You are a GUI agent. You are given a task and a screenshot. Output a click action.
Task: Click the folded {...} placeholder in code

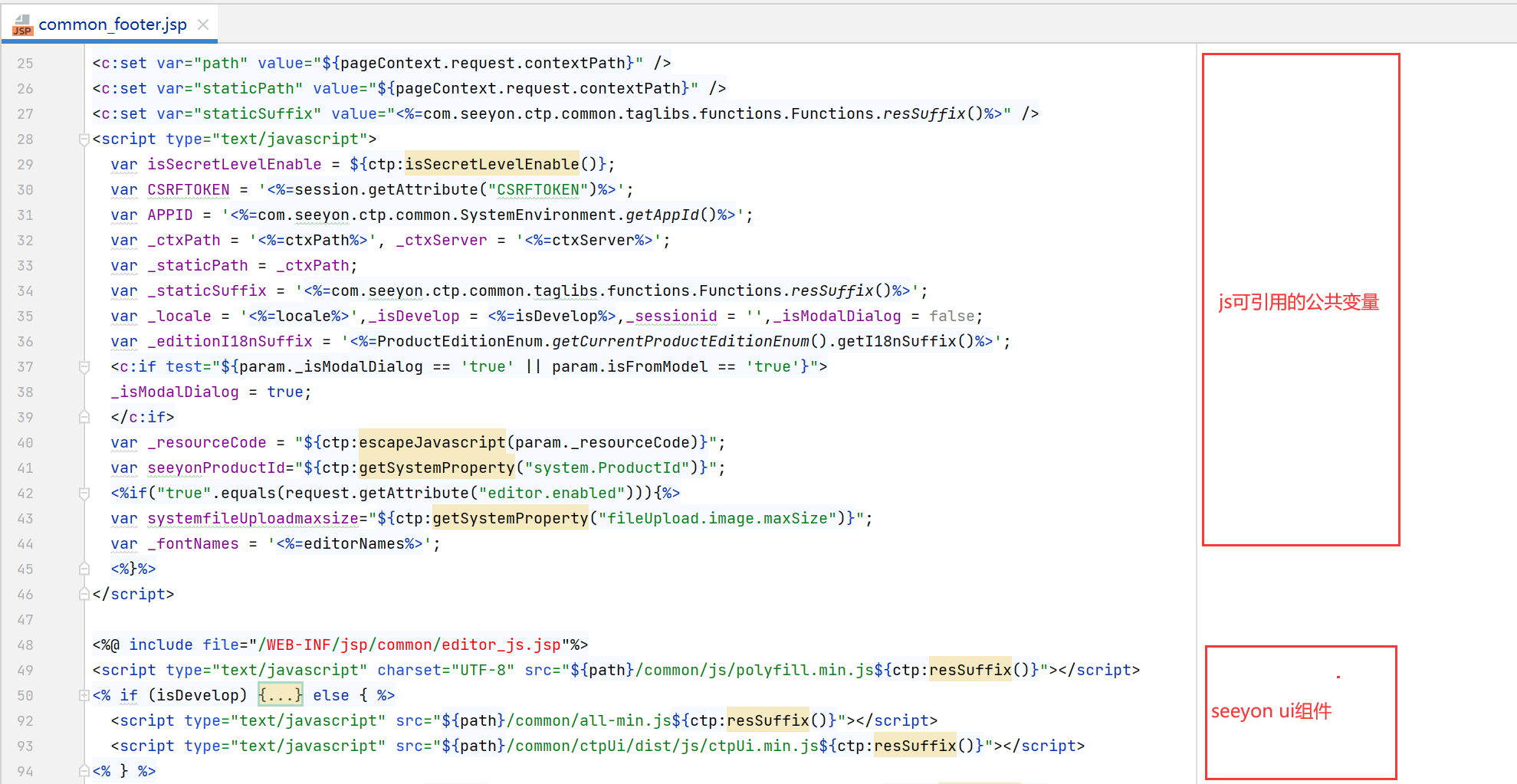coord(280,696)
